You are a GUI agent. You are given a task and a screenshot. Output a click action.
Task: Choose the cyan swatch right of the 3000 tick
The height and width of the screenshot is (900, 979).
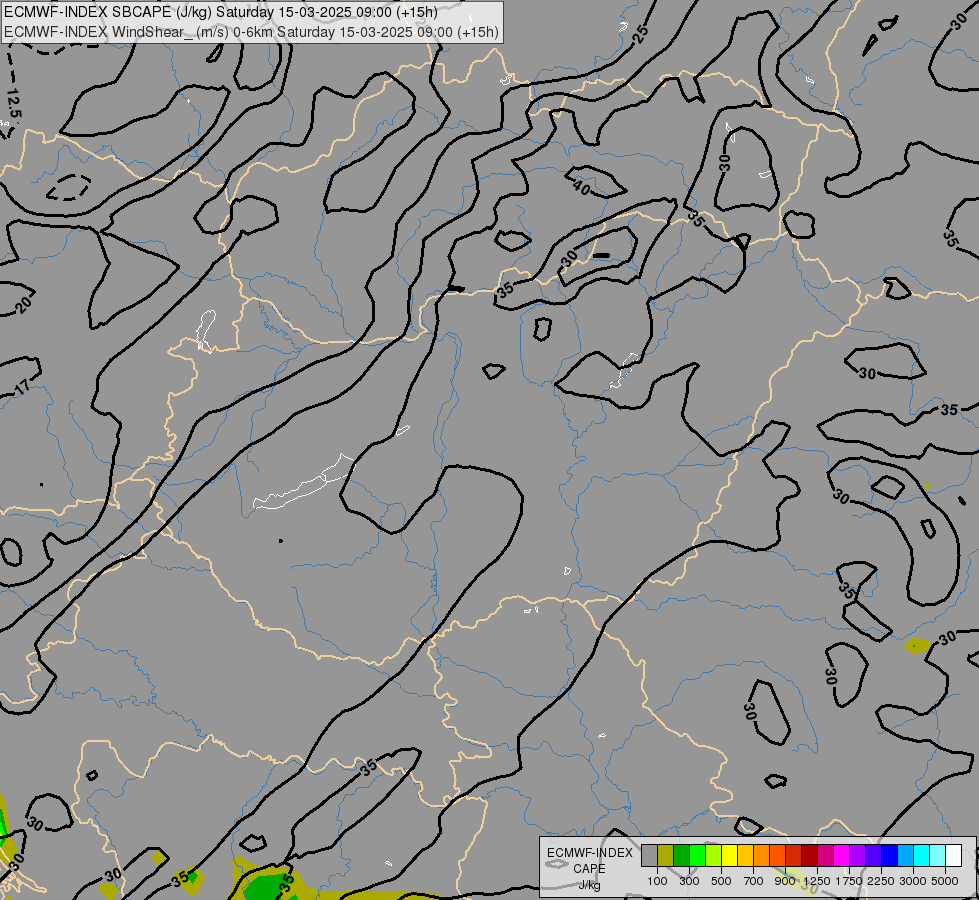click(x=922, y=855)
